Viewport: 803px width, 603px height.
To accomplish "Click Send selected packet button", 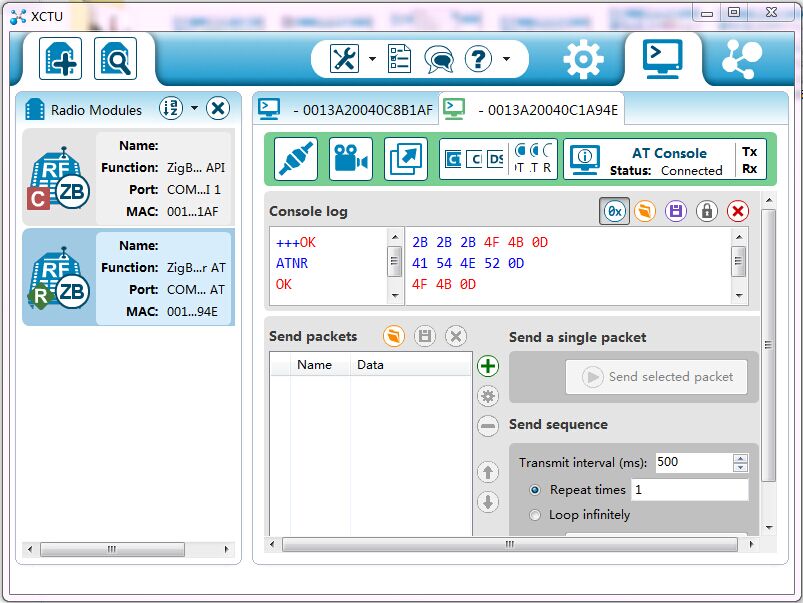I will click(x=657, y=377).
